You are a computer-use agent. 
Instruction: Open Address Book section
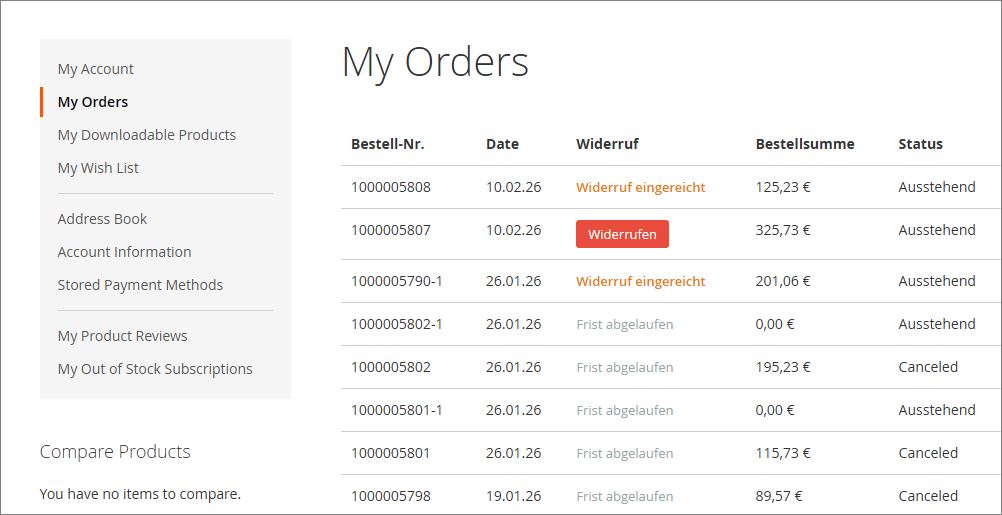(102, 219)
